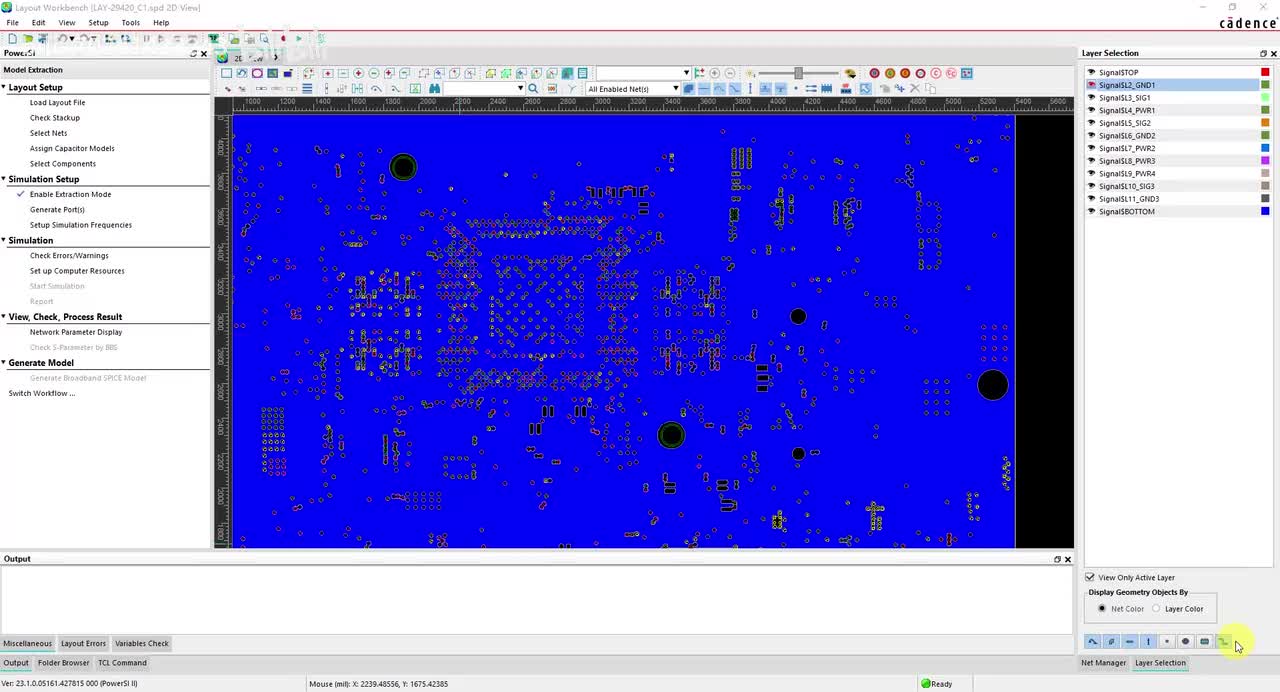
Task: Click Generate Port(s) step
Action: click(x=57, y=209)
